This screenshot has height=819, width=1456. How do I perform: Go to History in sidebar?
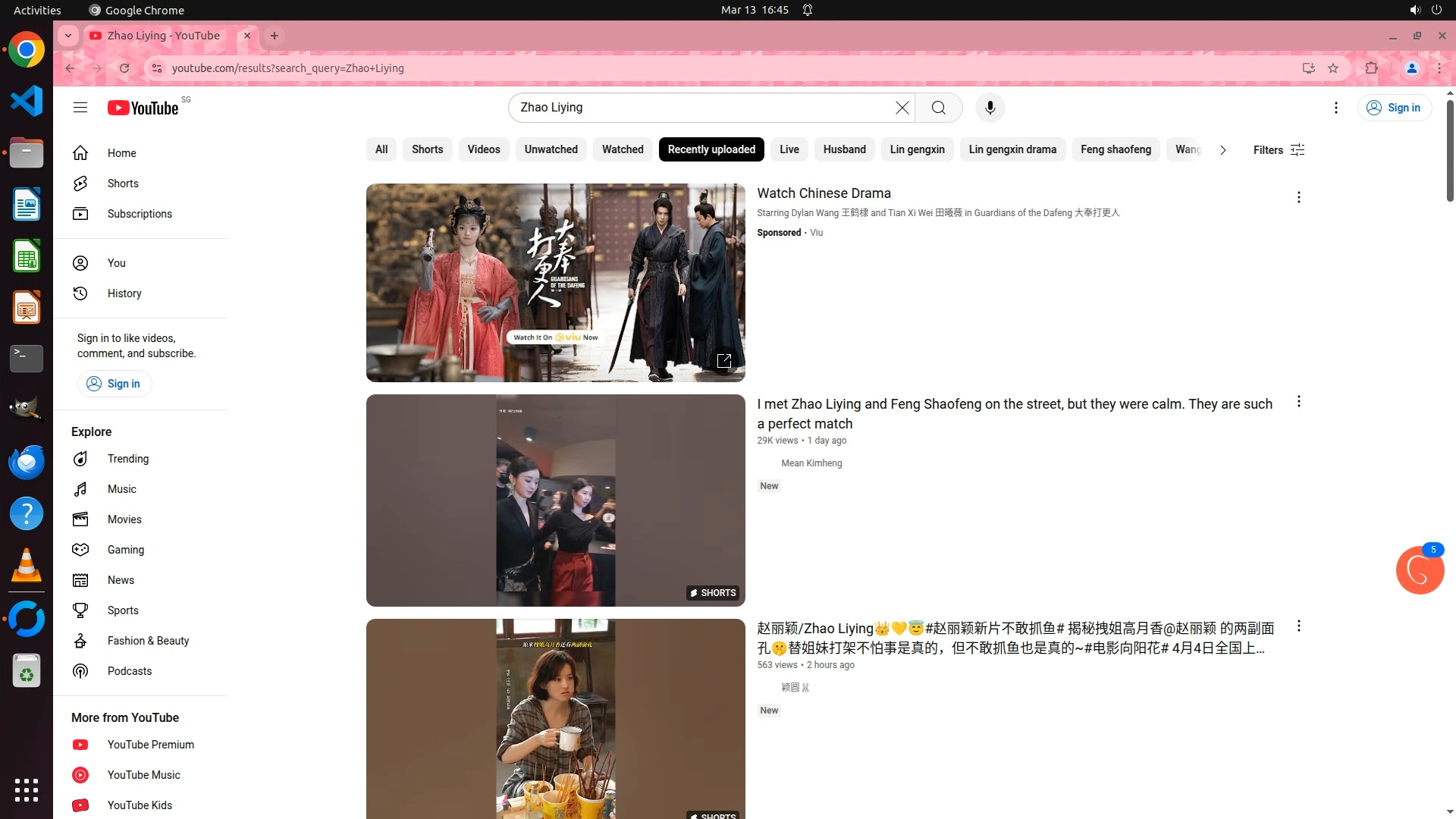coord(124,293)
